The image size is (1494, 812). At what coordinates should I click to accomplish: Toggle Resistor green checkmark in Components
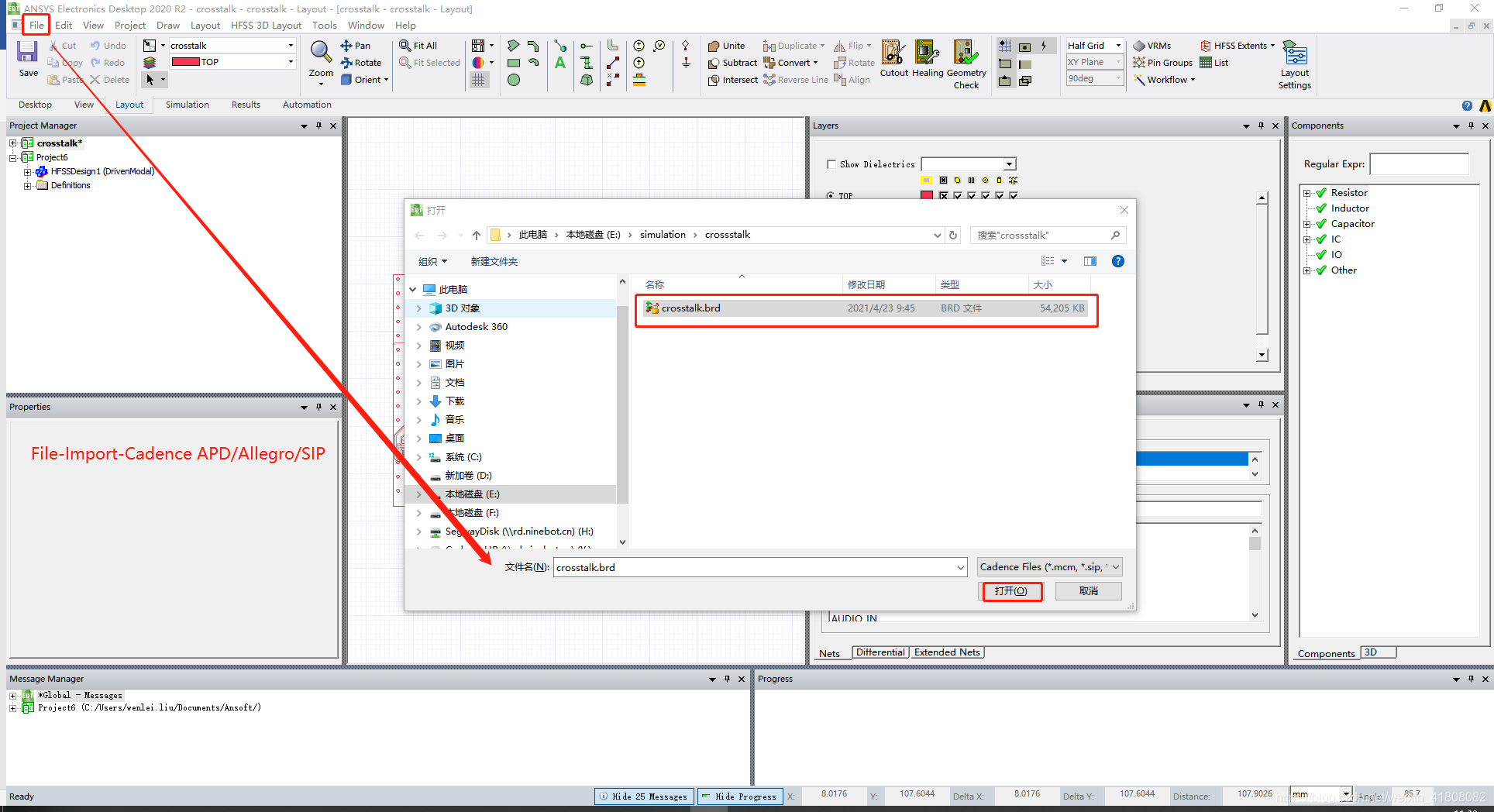pos(1321,193)
